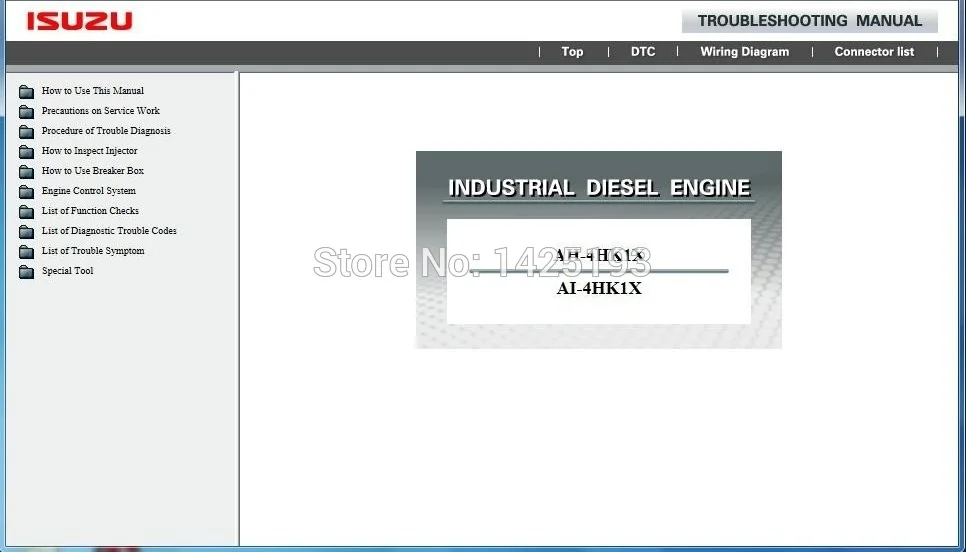The width and height of the screenshot is (966, 552).
Task: Open the folder icon beside How to Use This Manual
Action: click(26, 92)
